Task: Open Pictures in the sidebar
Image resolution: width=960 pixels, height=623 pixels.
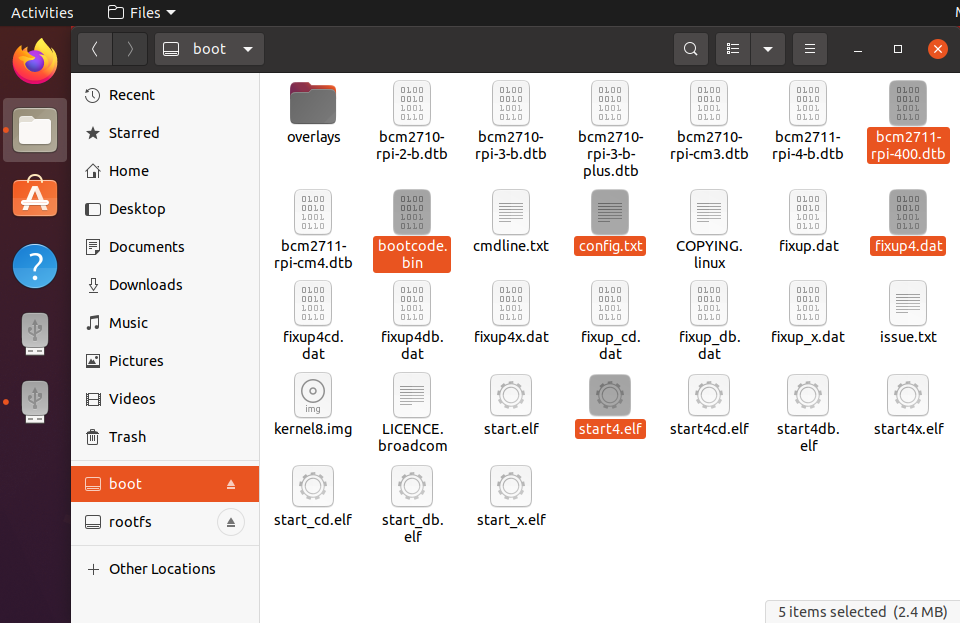Action: [165, 360]
